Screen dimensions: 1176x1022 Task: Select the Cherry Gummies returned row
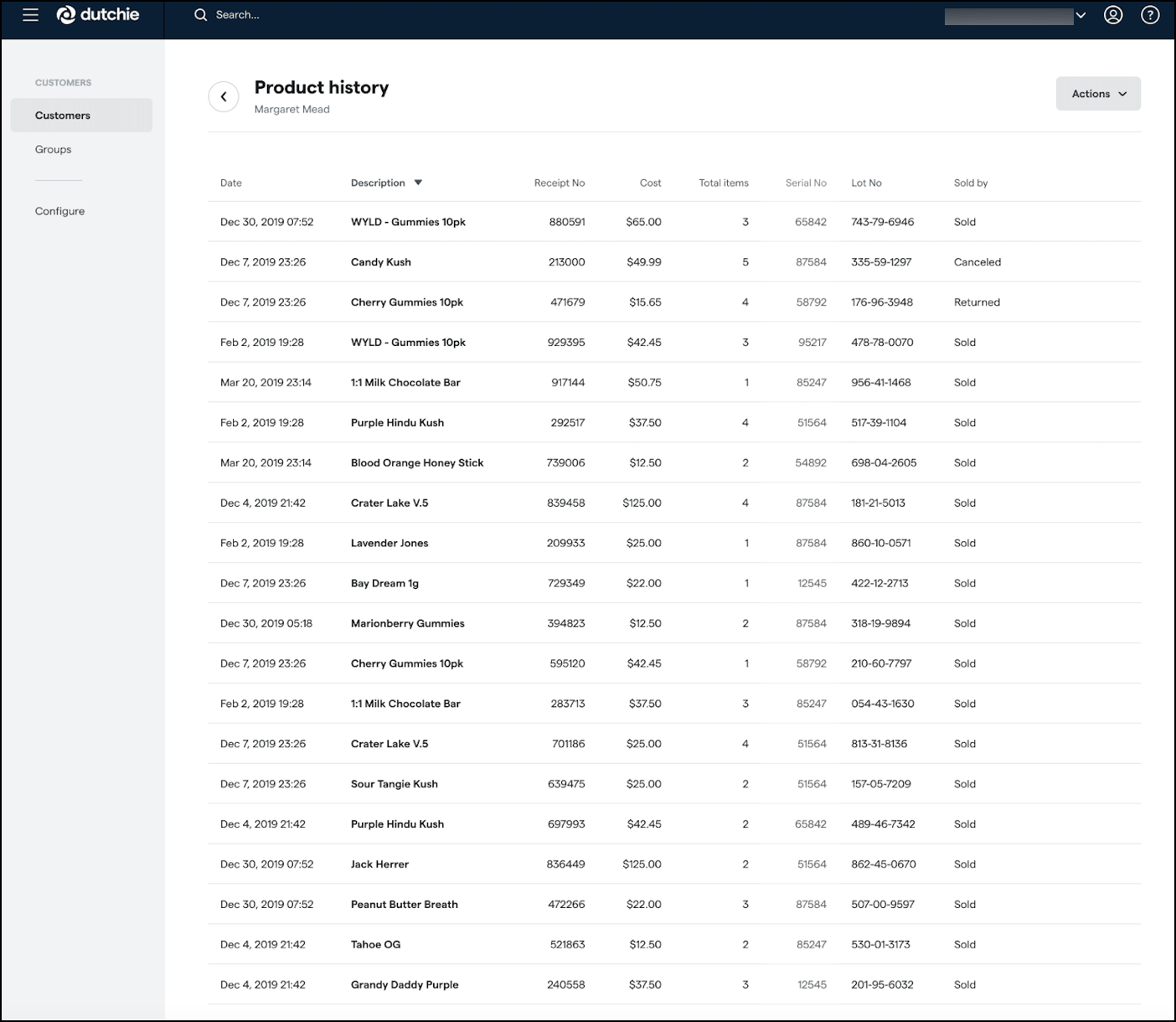pyautogui.click(x=407, y=302)
